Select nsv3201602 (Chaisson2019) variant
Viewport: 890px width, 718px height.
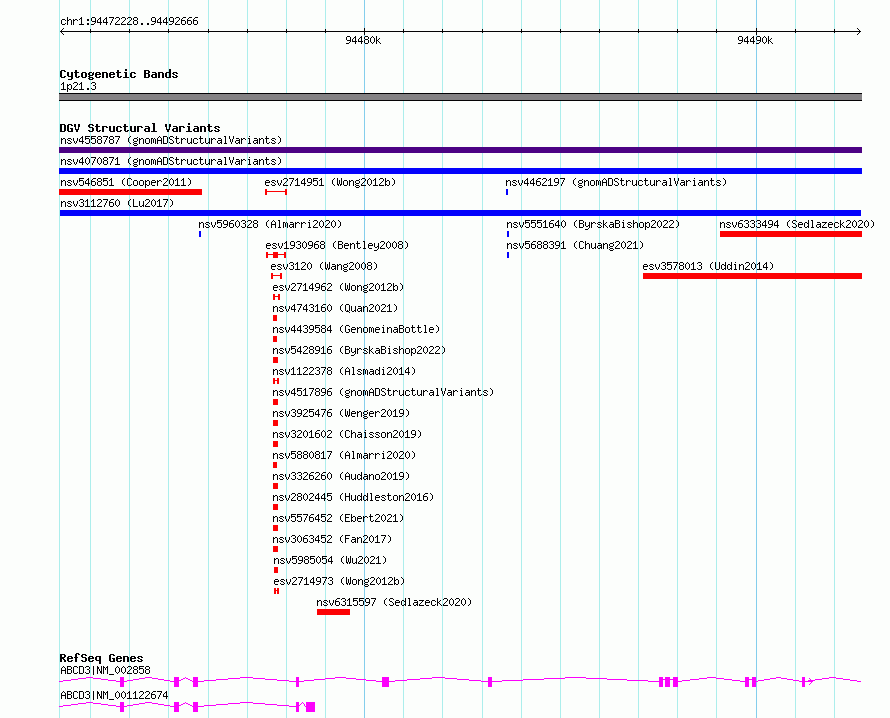pos(347,434)
